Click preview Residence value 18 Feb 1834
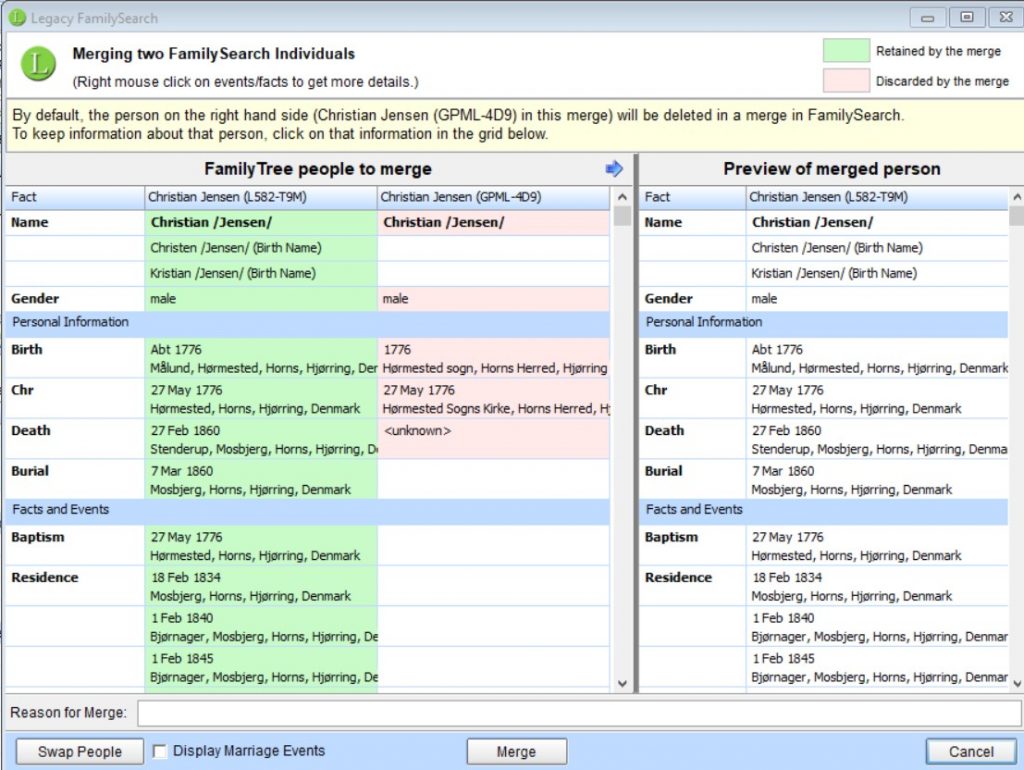Viewport: 1024px width, 770px height. pyautogui.click(x=877, y=586)
